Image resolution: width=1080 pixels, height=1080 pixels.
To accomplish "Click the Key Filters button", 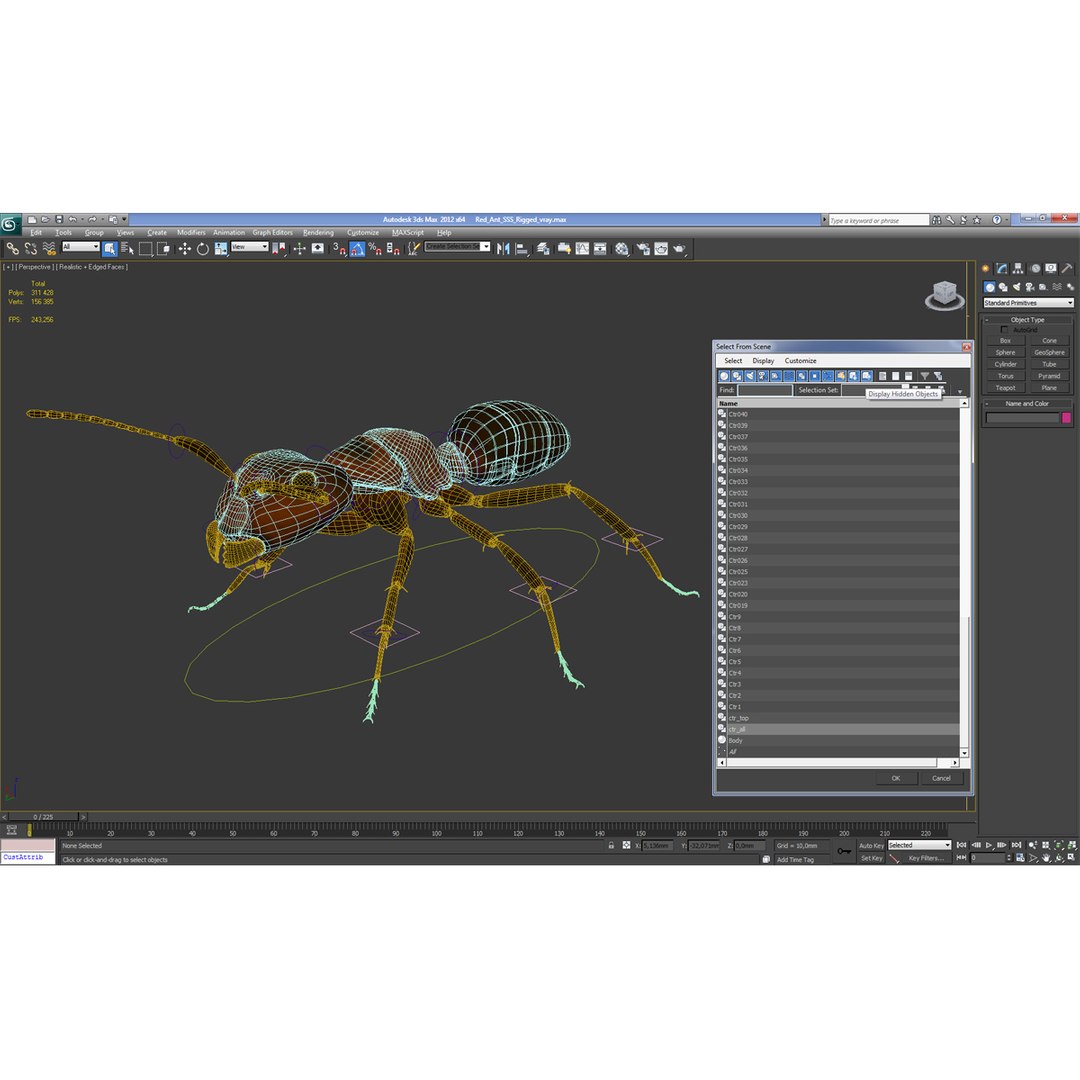I will click(926, 858).
